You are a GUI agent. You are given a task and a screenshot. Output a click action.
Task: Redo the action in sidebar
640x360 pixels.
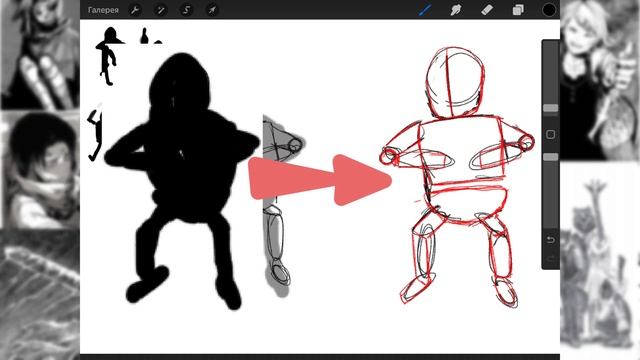point(550,258)
